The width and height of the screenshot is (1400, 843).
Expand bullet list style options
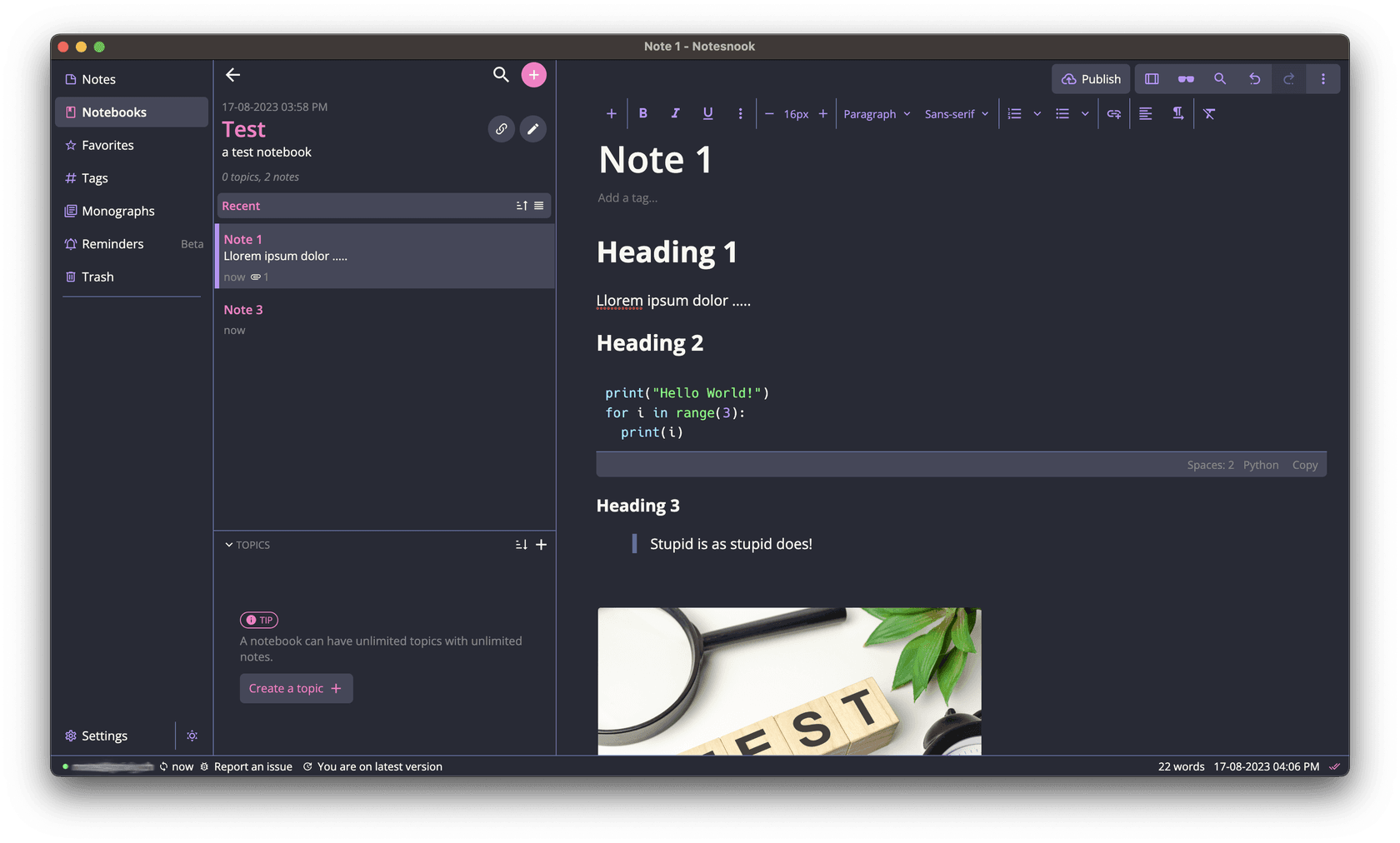pos(1085,114)
